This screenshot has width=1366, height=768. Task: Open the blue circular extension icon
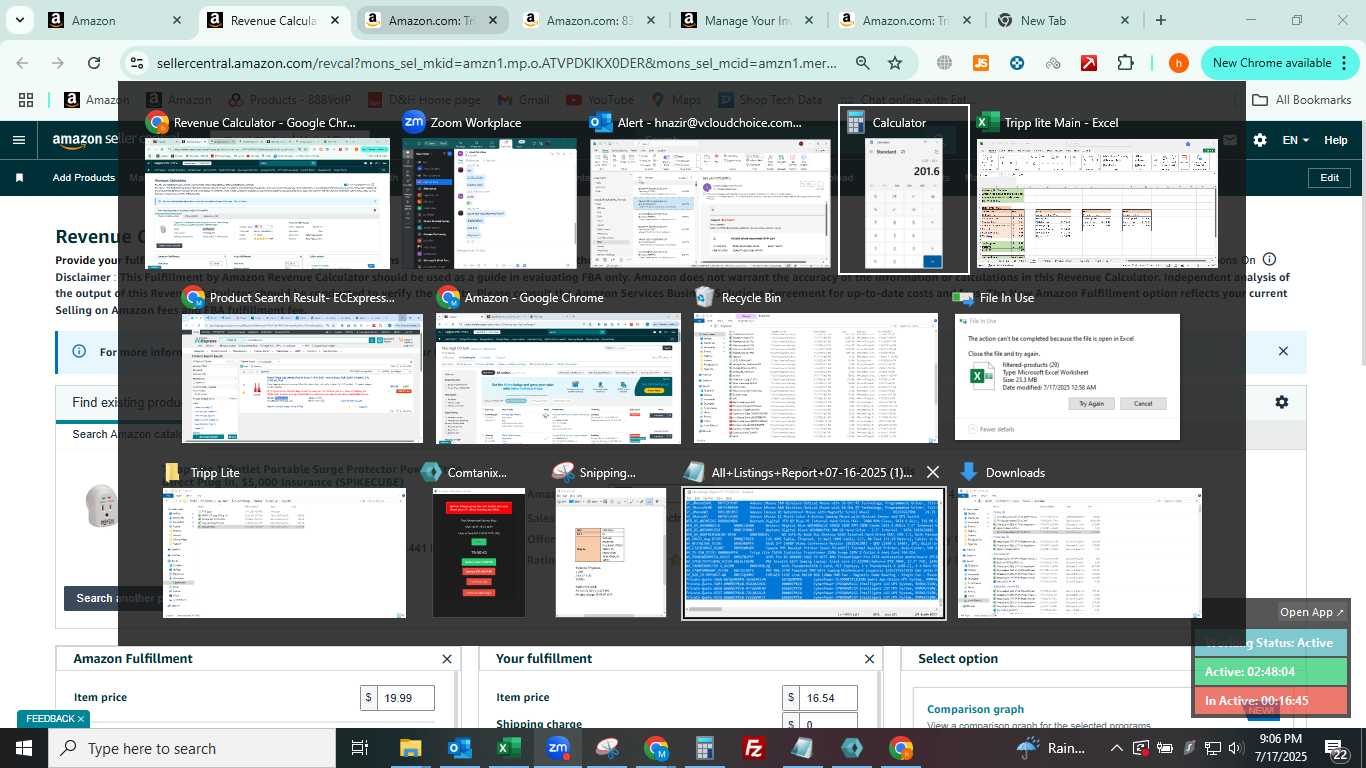(x=1017, y=63)
